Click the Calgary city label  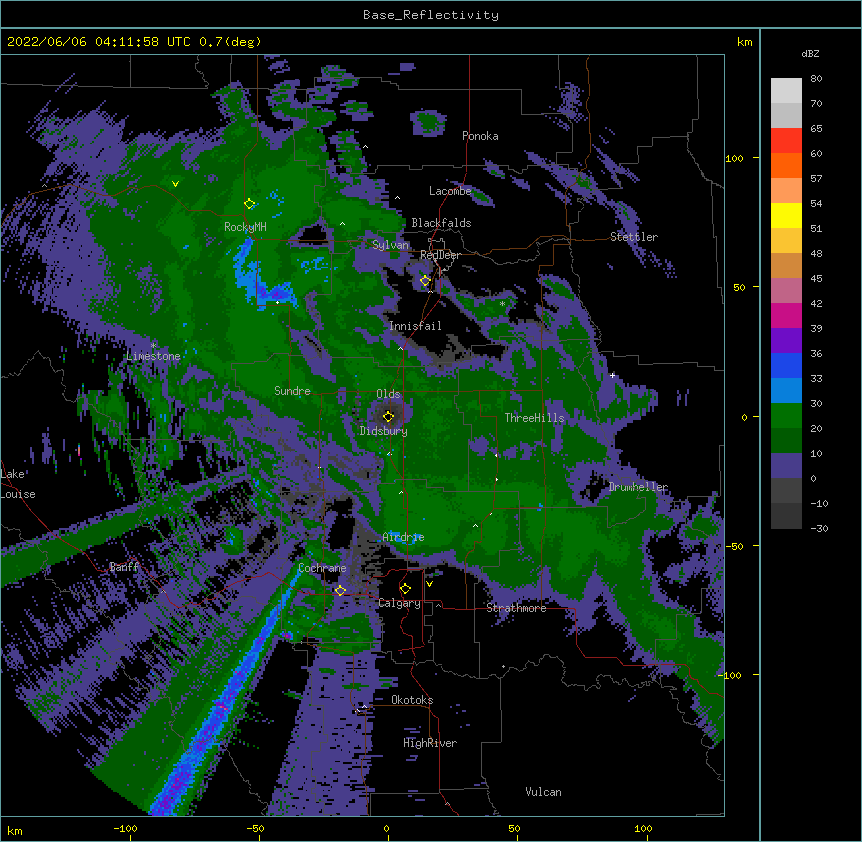click(399, 603)
